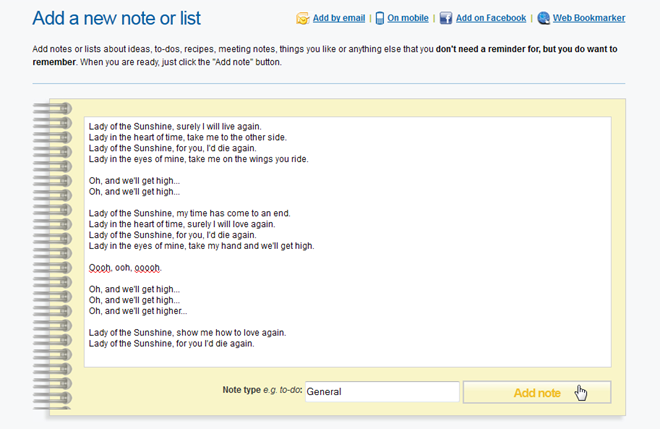Click the Facebook logo icon
Viewport: 660px width, 429px height.
pyautogui.click(x=446, y=18)
